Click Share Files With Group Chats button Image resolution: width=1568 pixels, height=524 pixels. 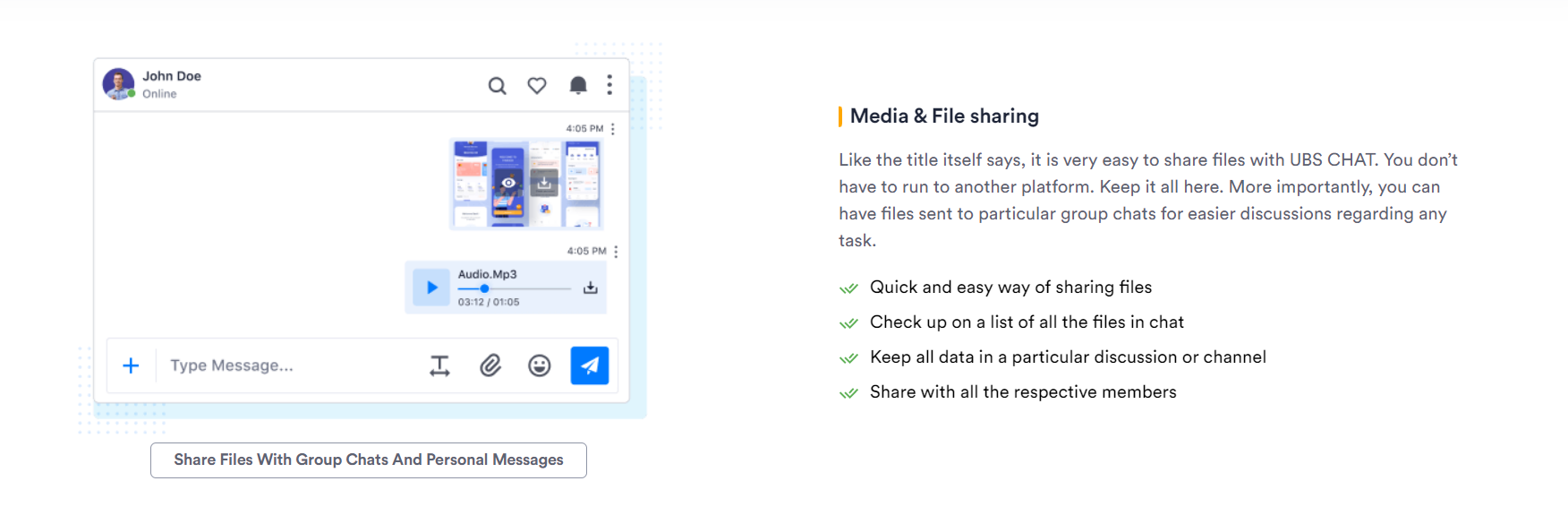pos(369,460)
